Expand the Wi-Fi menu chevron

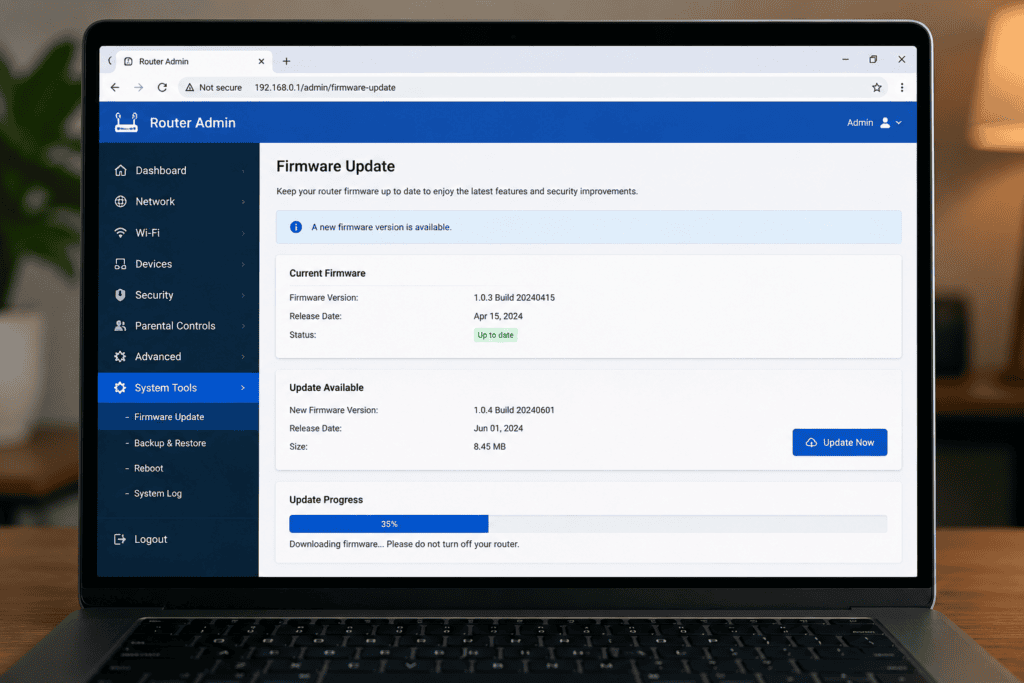coord(243,233)
